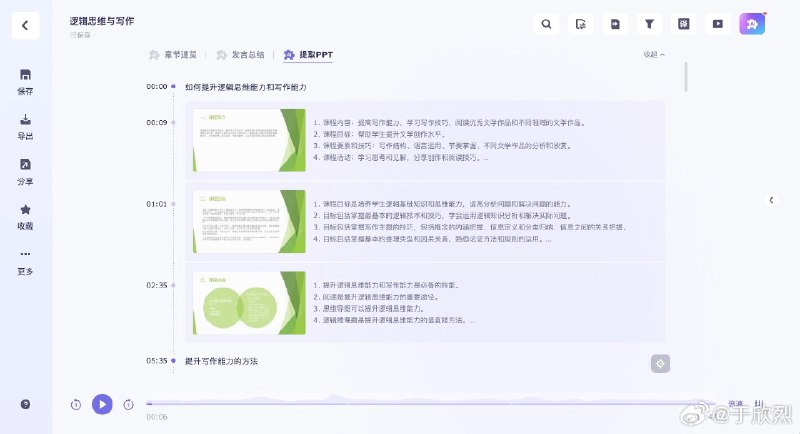Click summary line starting 1. 课程目标是培养学生
Screen dimensions: 800x434
point(442,204)
